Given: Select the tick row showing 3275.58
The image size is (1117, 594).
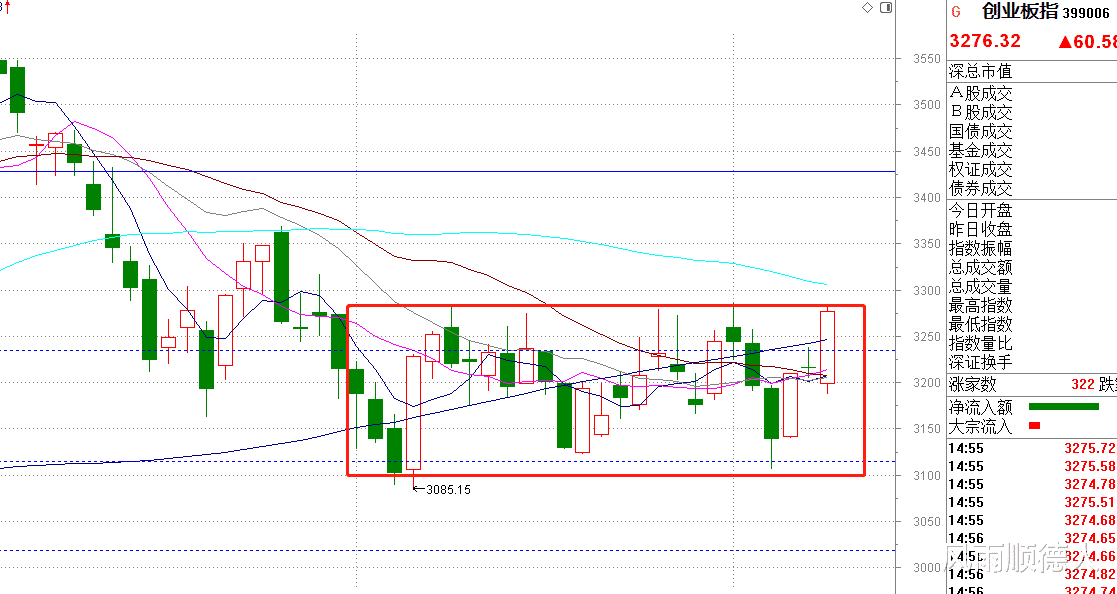Looking at the screenshot, I should pos(1032,467).
